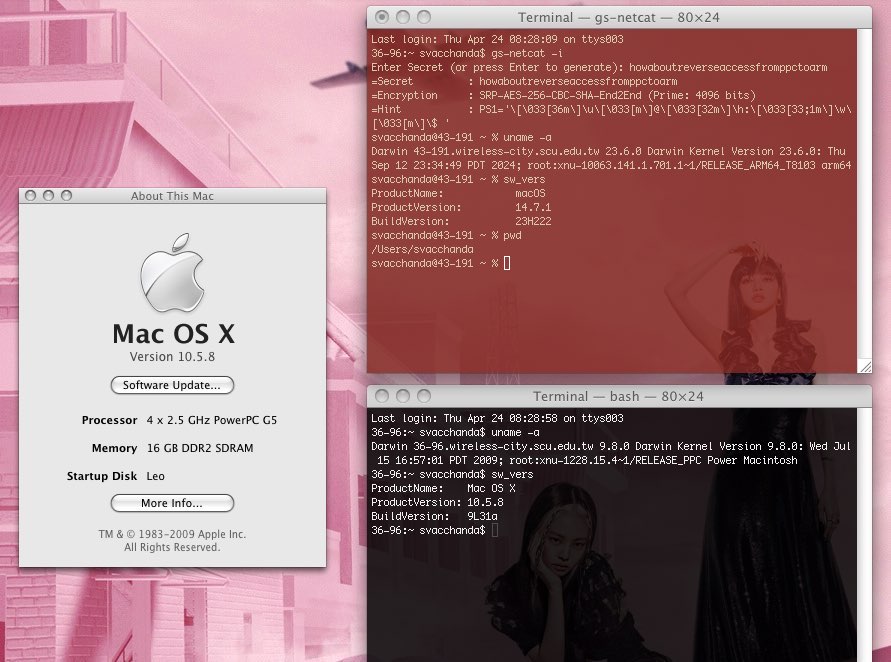Image resolution: width=891 pixels, height=662 pixels.
Task: Minimize the bash Terminal window
Action: (403, 396)
